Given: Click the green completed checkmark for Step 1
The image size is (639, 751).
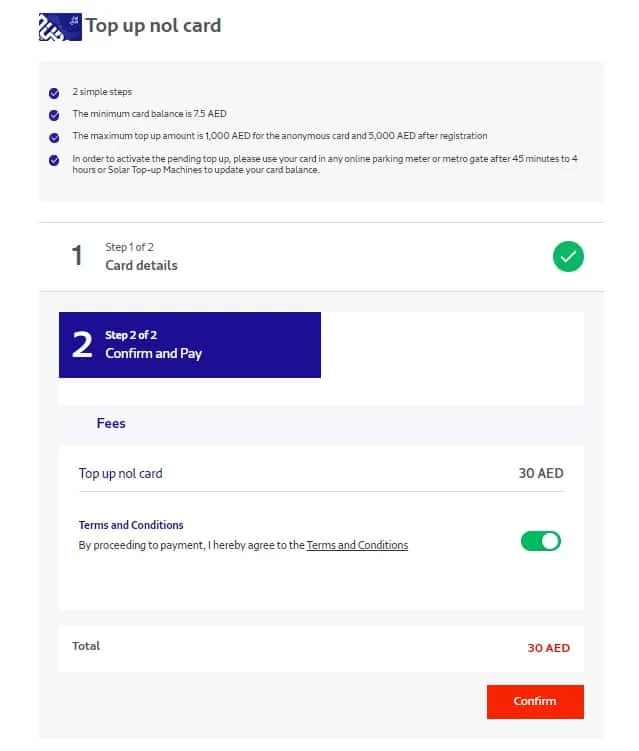Looking at the screenshot, I should [x=568, y=257].
